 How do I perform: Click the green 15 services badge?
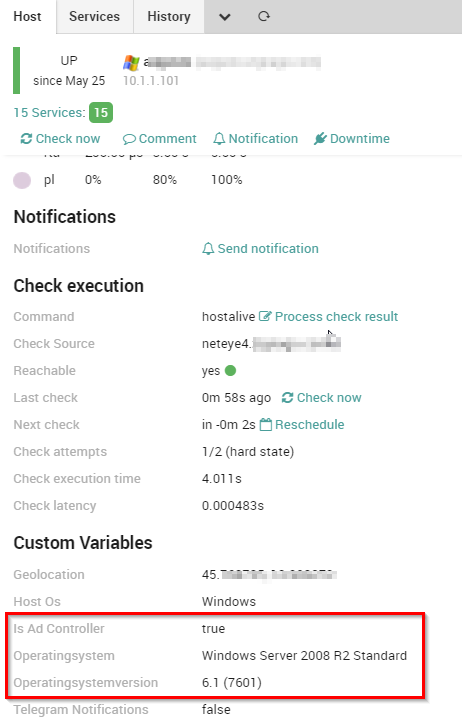pos(101,113)
